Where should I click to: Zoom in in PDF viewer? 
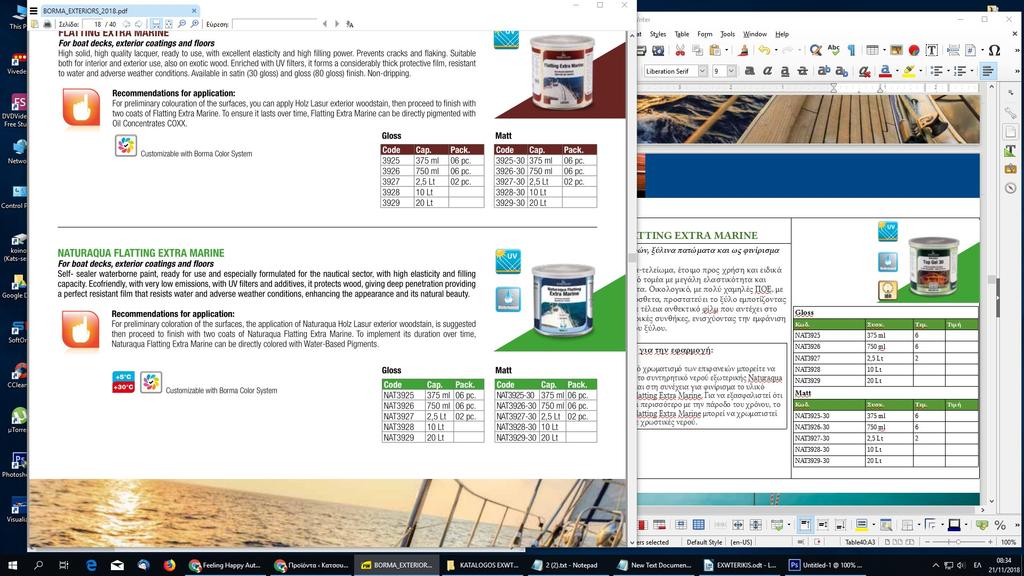point(194,24)
